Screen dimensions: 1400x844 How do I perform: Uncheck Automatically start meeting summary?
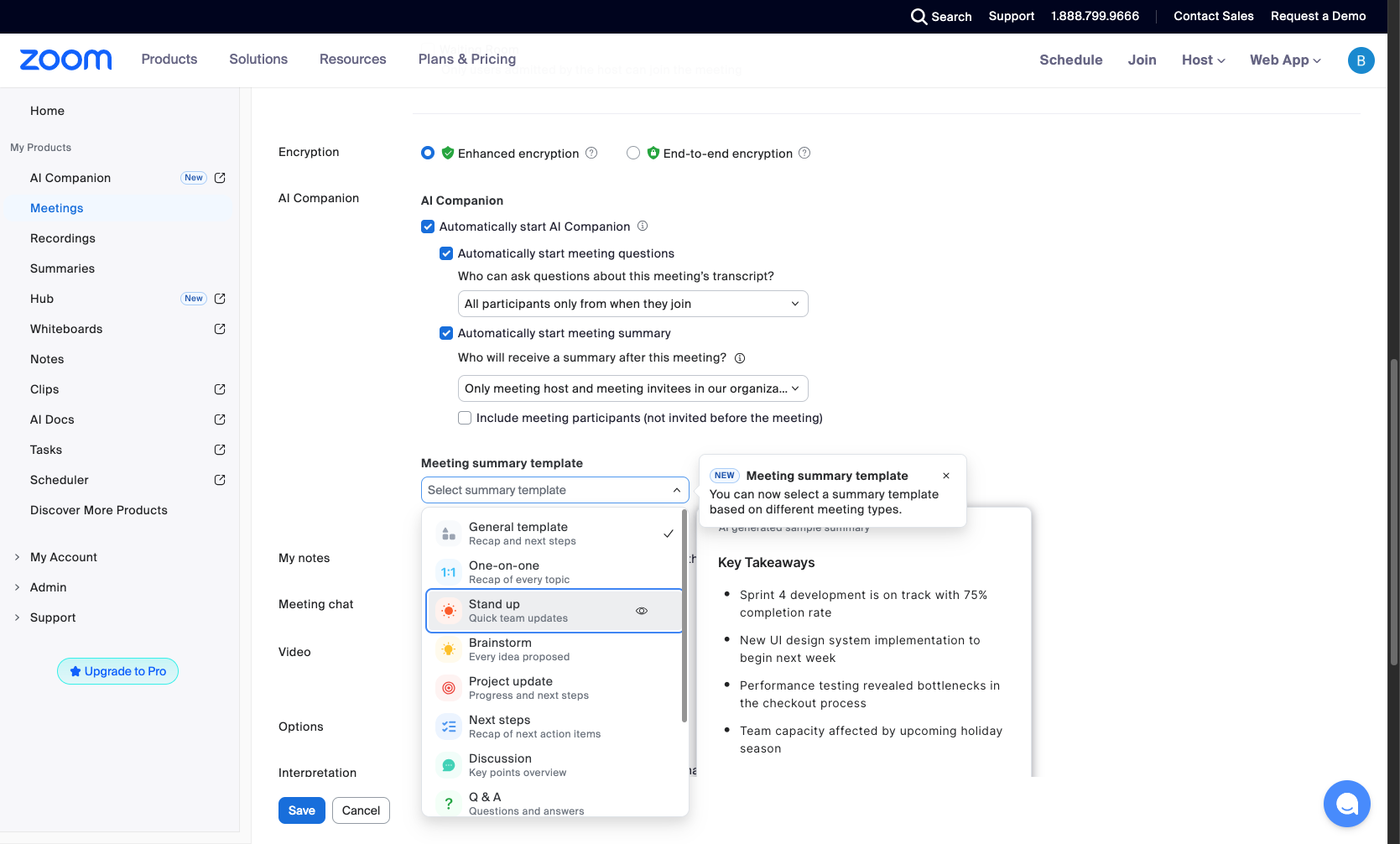[x=446, y=333]
